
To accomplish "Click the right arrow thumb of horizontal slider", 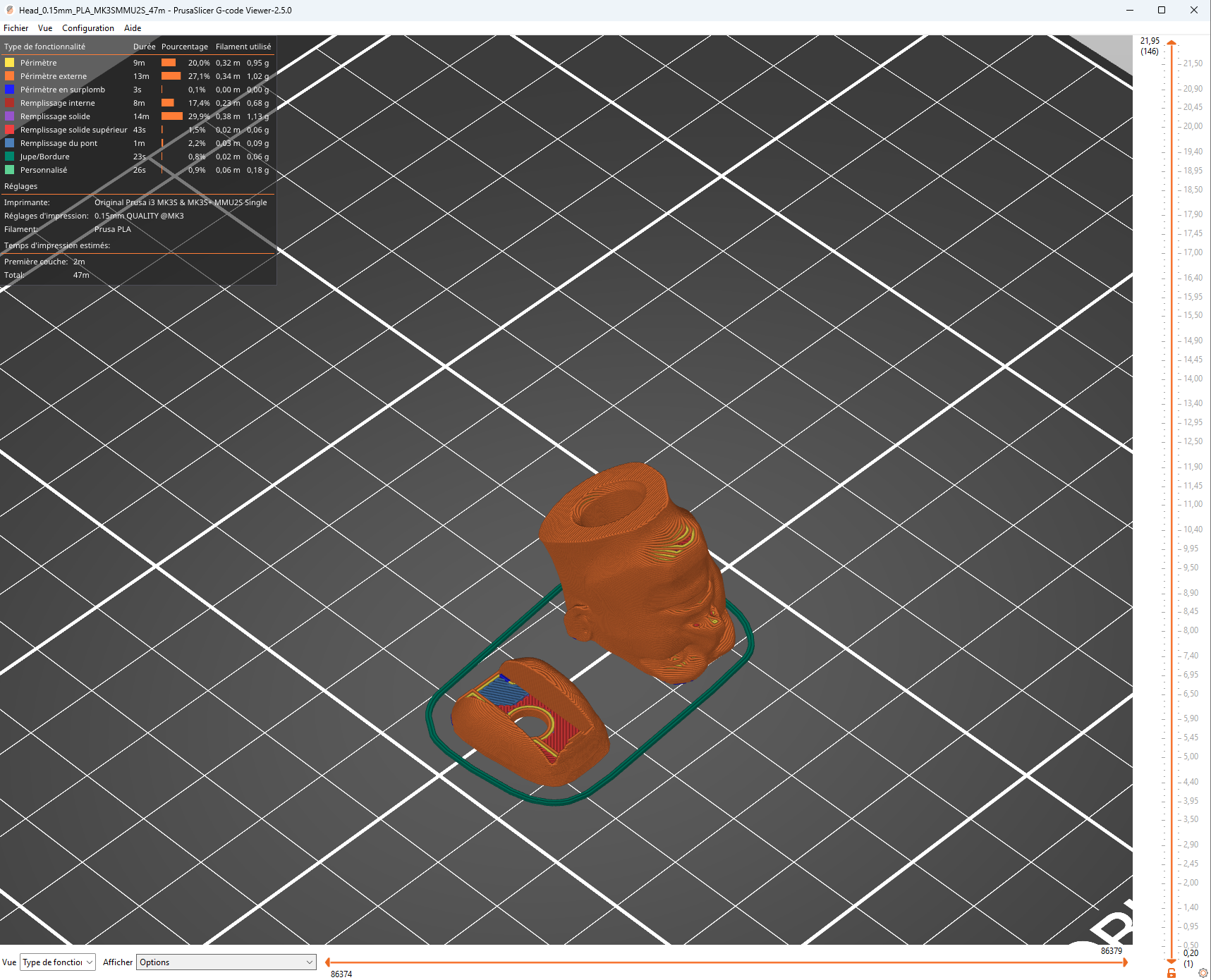I will click(x=1125, y=962).
